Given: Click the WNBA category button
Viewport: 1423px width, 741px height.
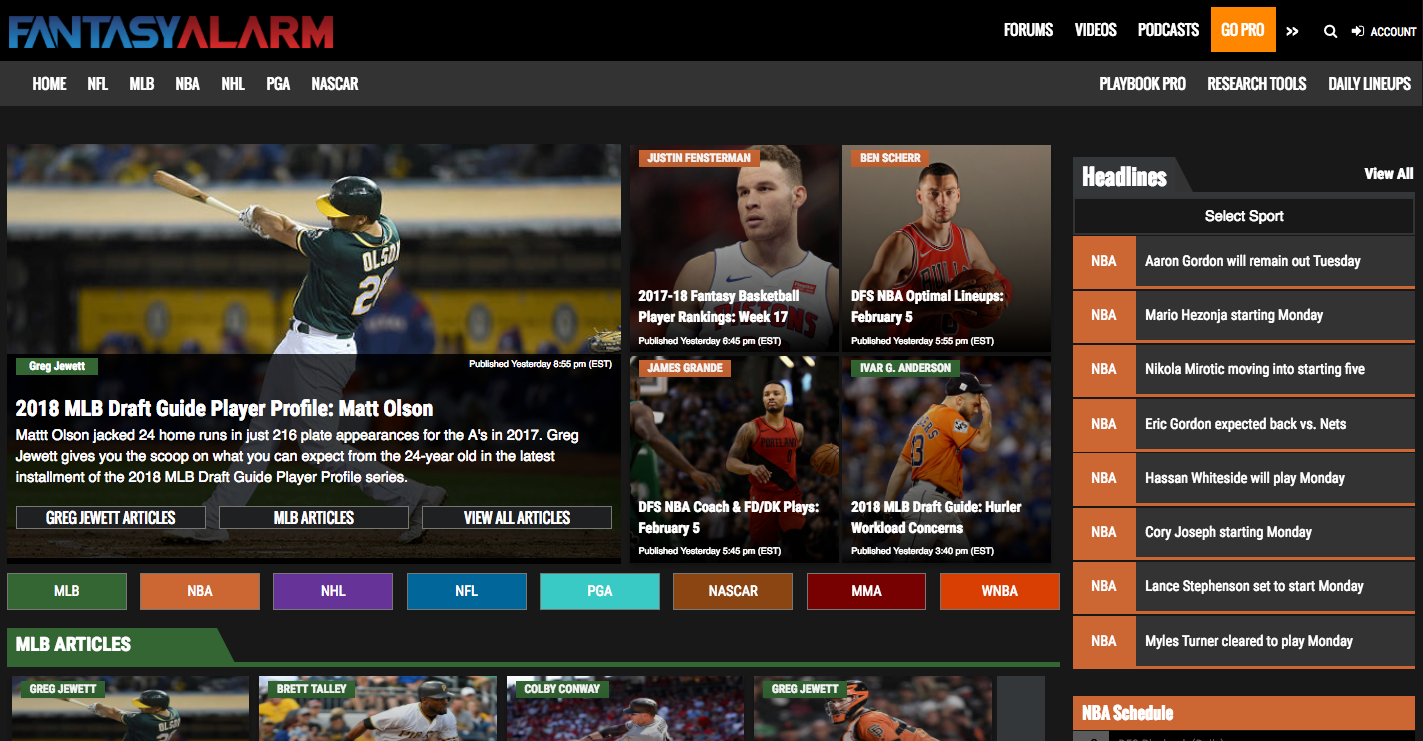Looking at the screenshot, I should (x=999, y=591).
